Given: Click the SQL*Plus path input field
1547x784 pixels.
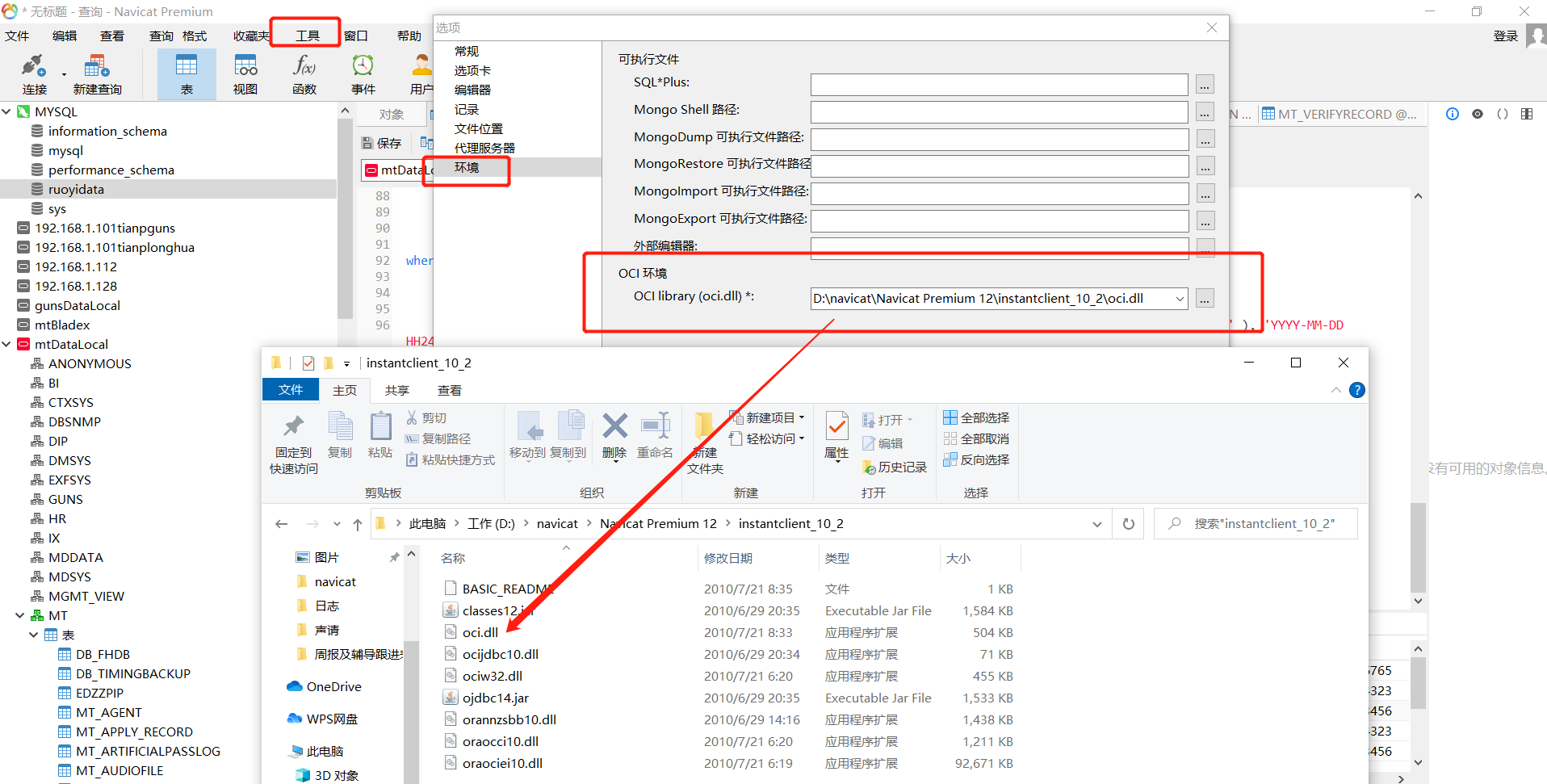Looking at the screenshot, I should tap(999, 85).
